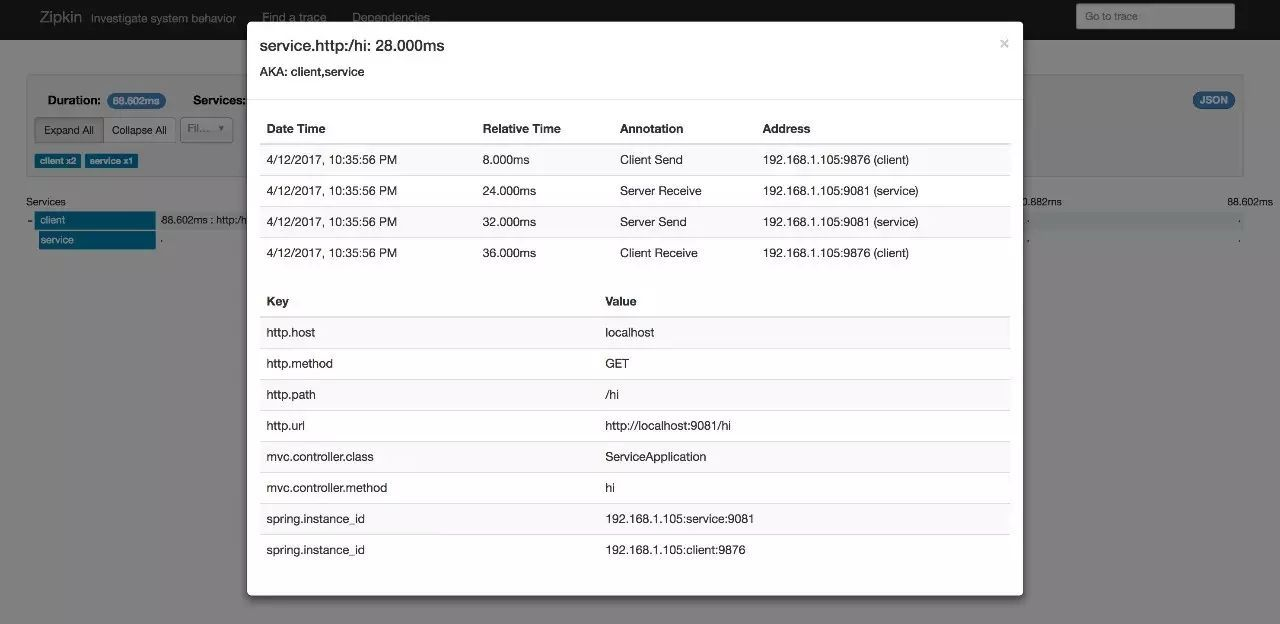Click the Address column header
Image resolution: width=1280 pixels, height=624 pixels.
[786, 129]
